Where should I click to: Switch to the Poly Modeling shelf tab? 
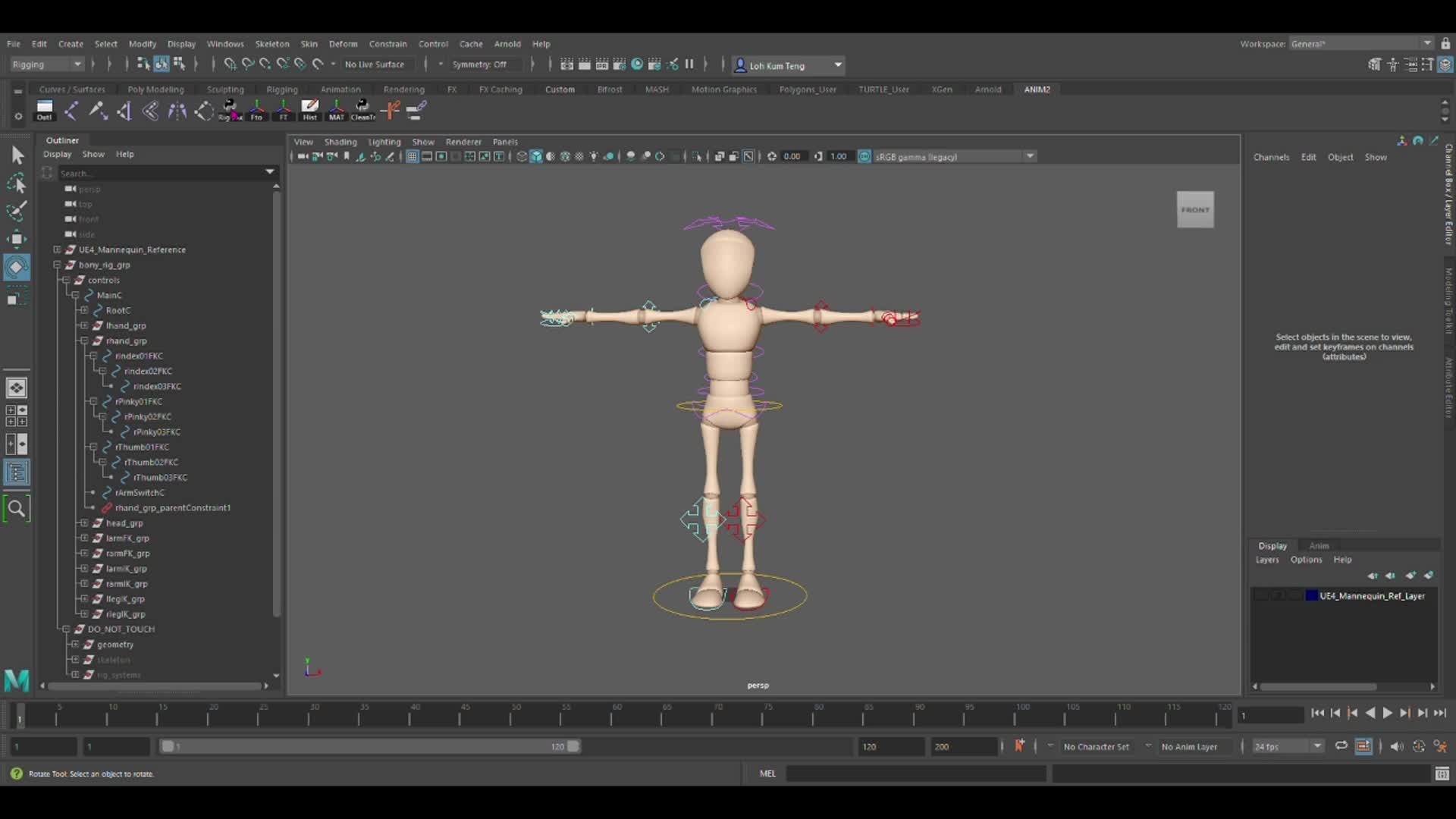coord(155,89)
